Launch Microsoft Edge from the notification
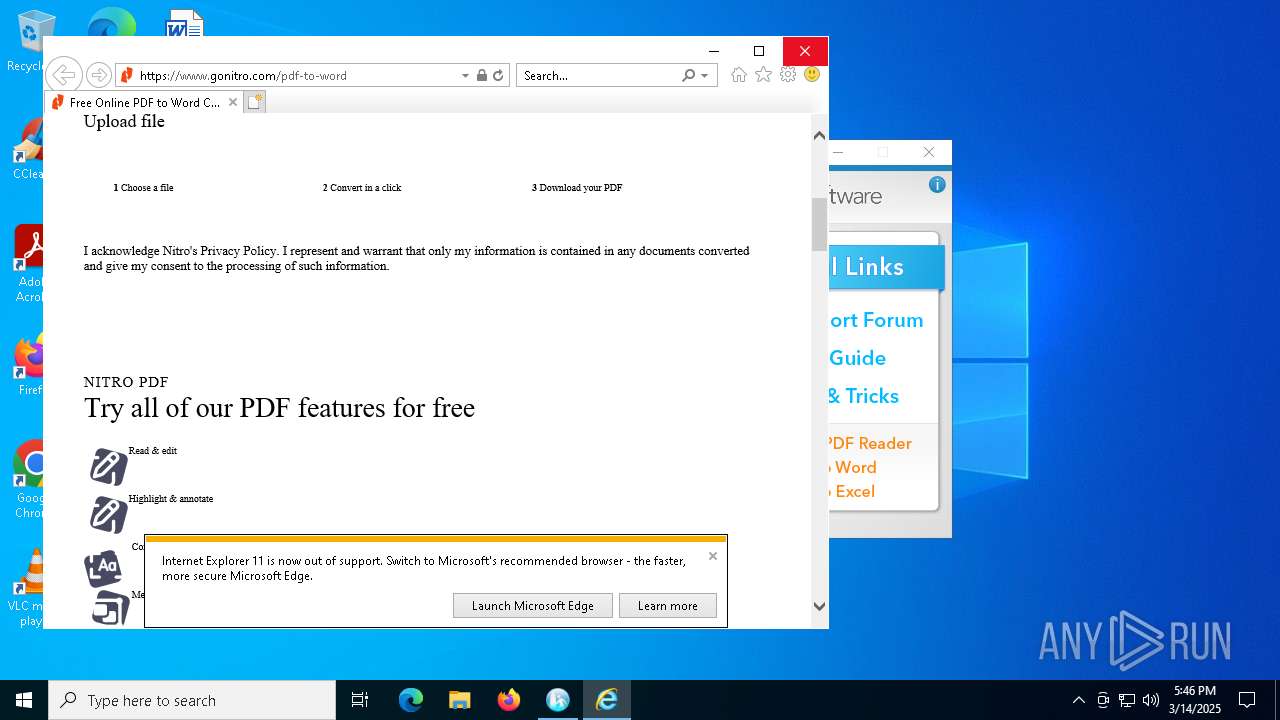1280x720 pixels. point(533,605)
